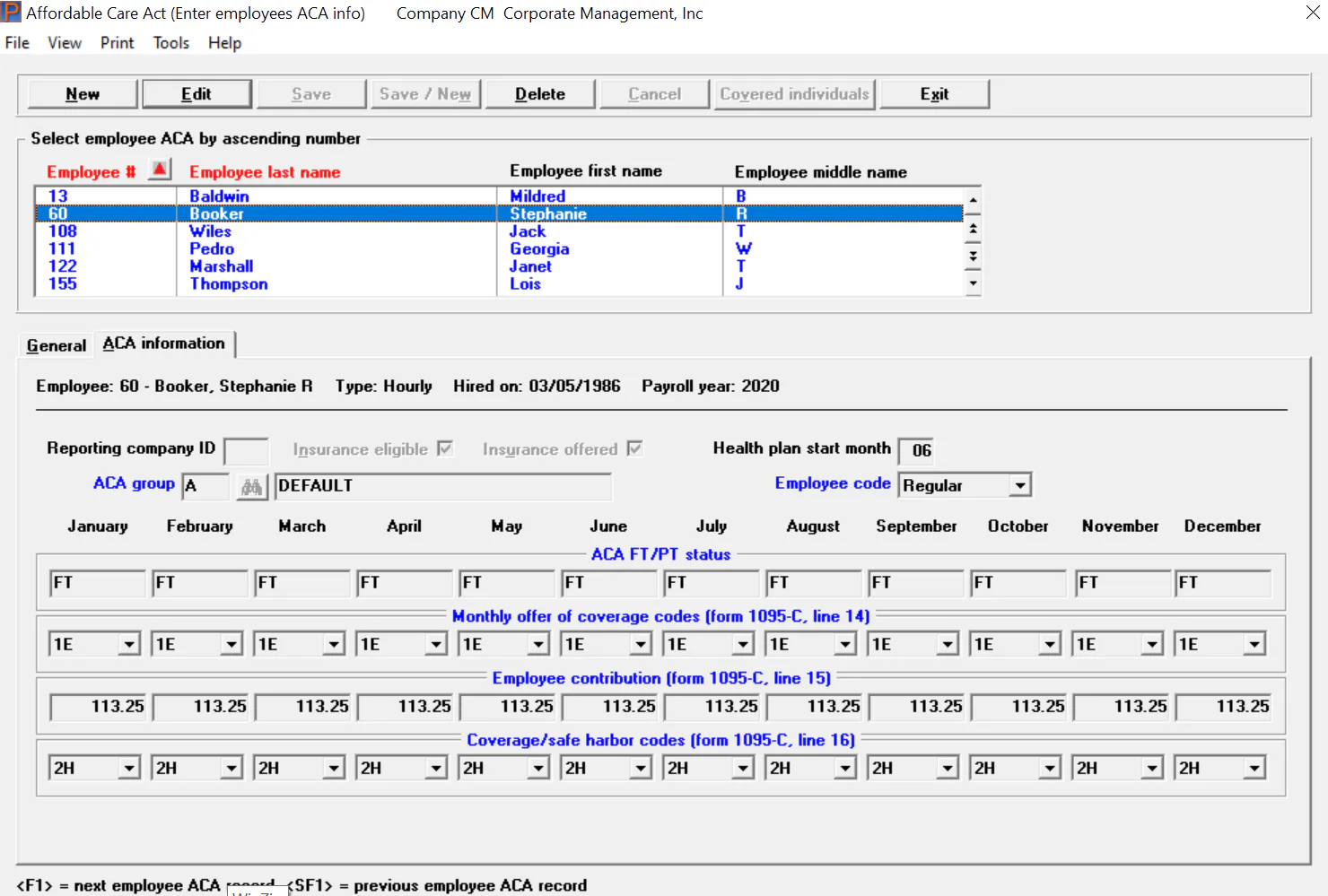Viewport: 1328px width, 896px height.
Task: Close the Affordable Care Act window
Action: (x=1312, y=13)
